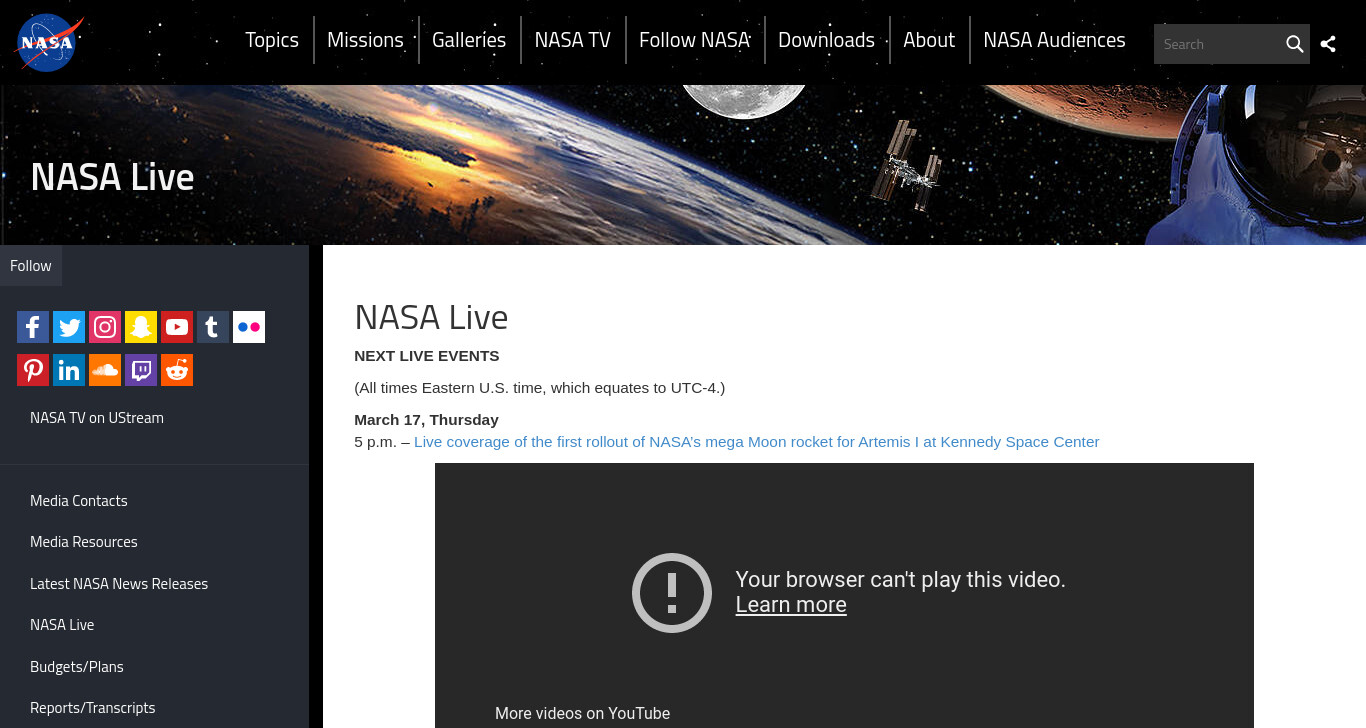Screen dimensions: 1366x728
Task: Click the share icon in header
Action: 1328,44
